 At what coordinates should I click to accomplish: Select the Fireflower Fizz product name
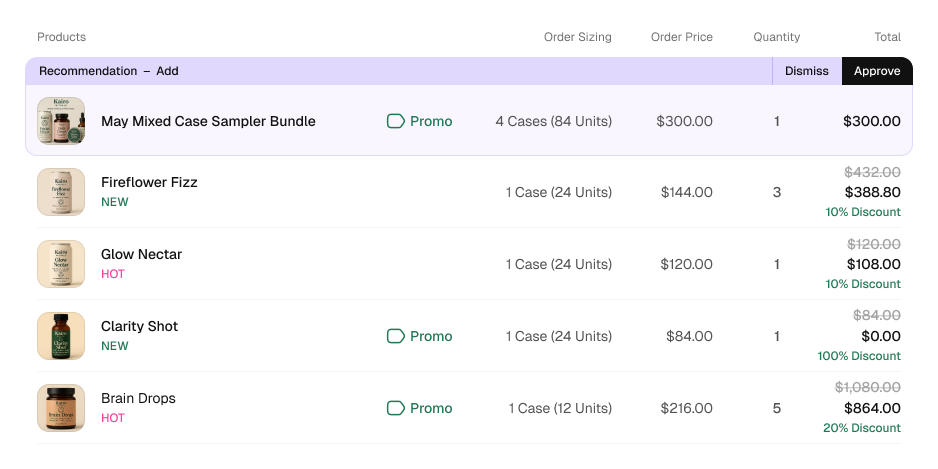coord(149,182)
